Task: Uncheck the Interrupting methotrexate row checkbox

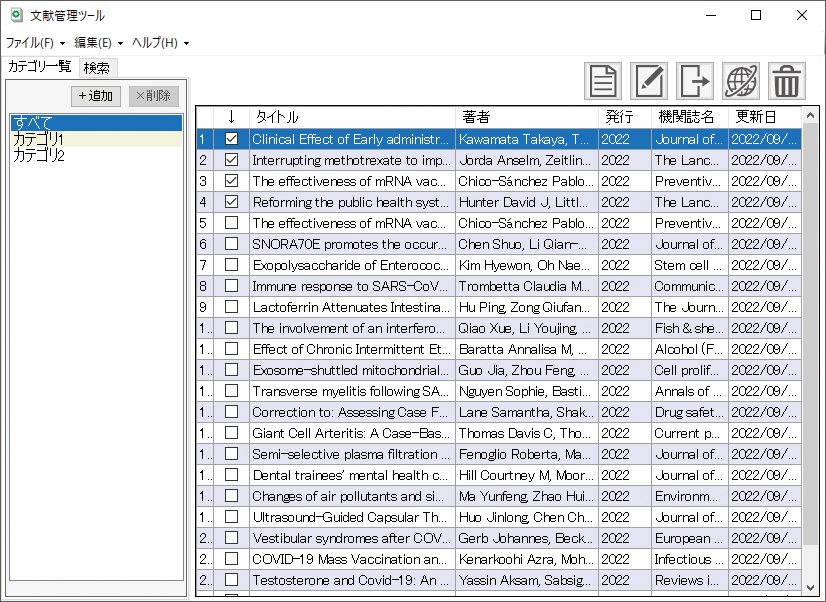Action: click(232, 160)
